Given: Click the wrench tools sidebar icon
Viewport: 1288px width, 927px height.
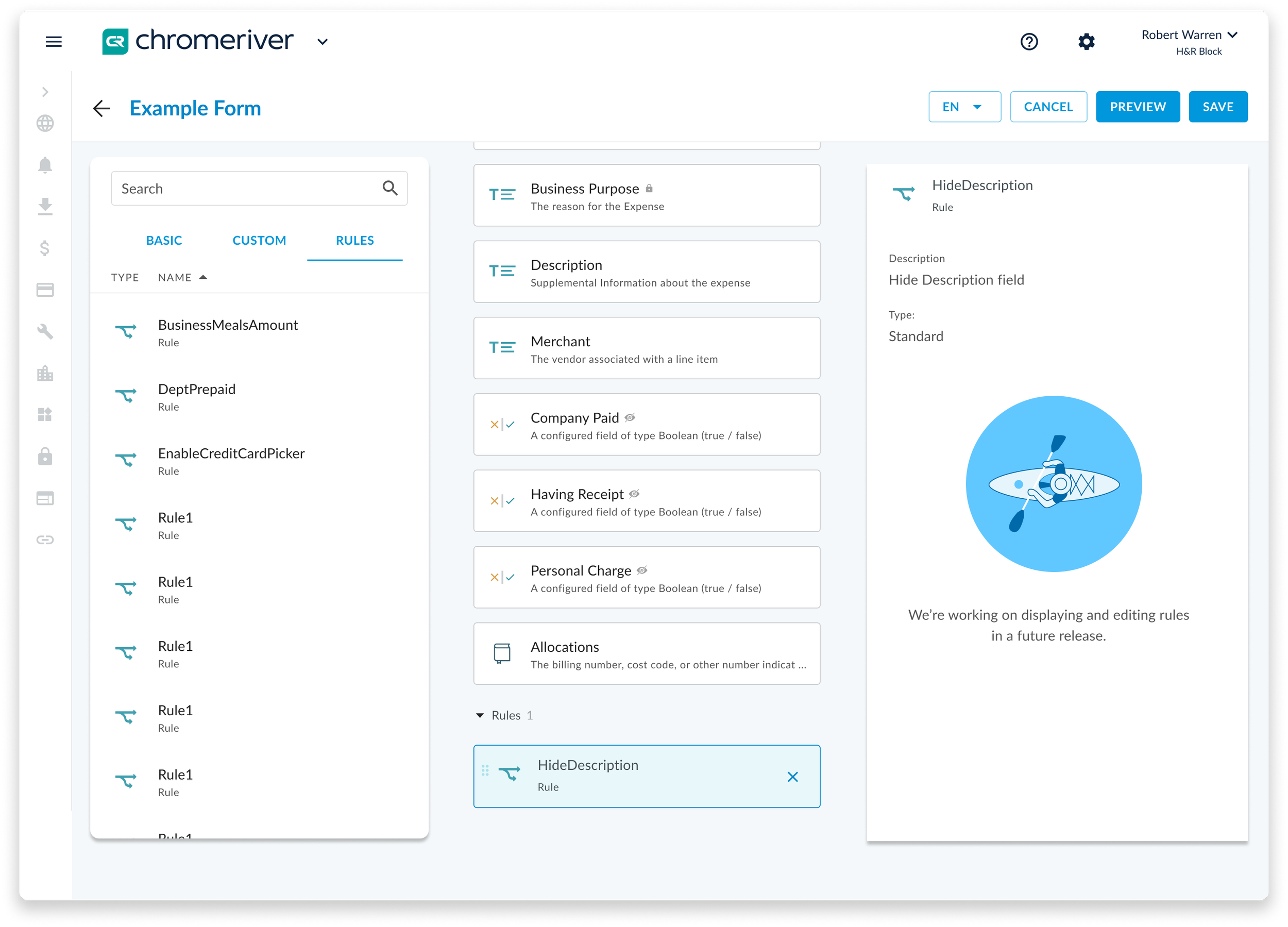Looking at the screenshot, I should point(45,331).
